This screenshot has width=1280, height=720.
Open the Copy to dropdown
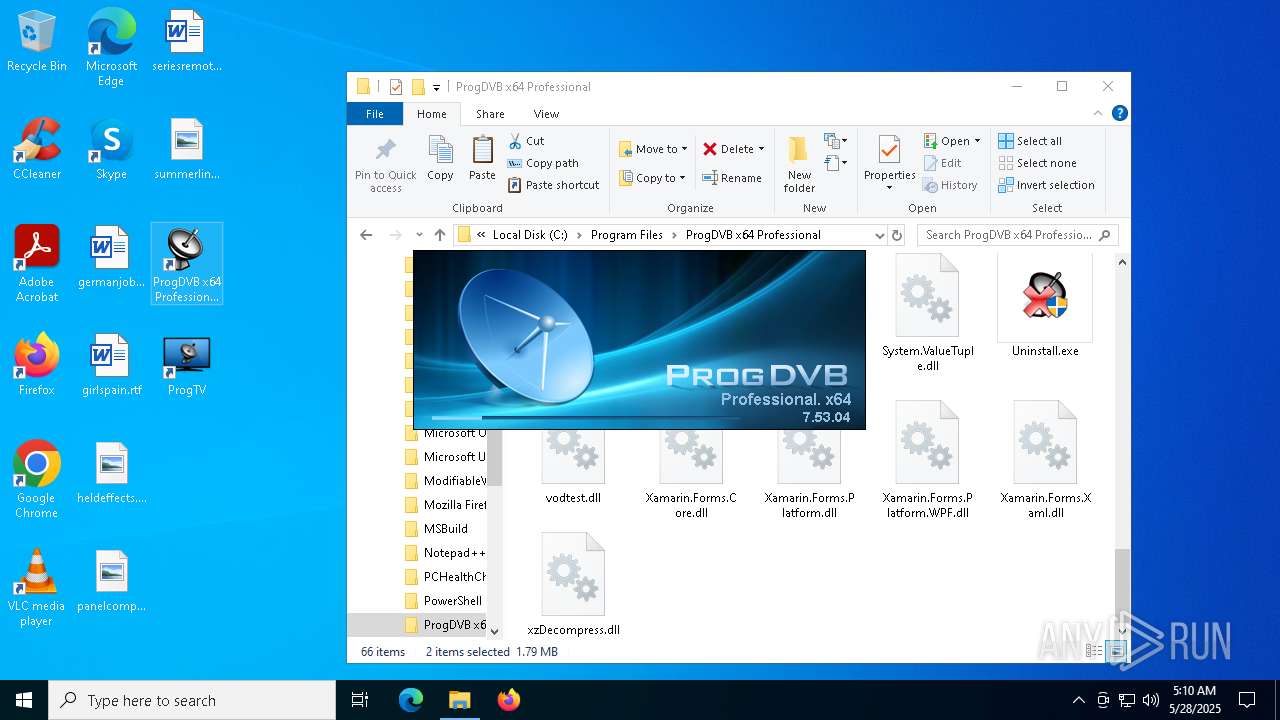(651, 178)
